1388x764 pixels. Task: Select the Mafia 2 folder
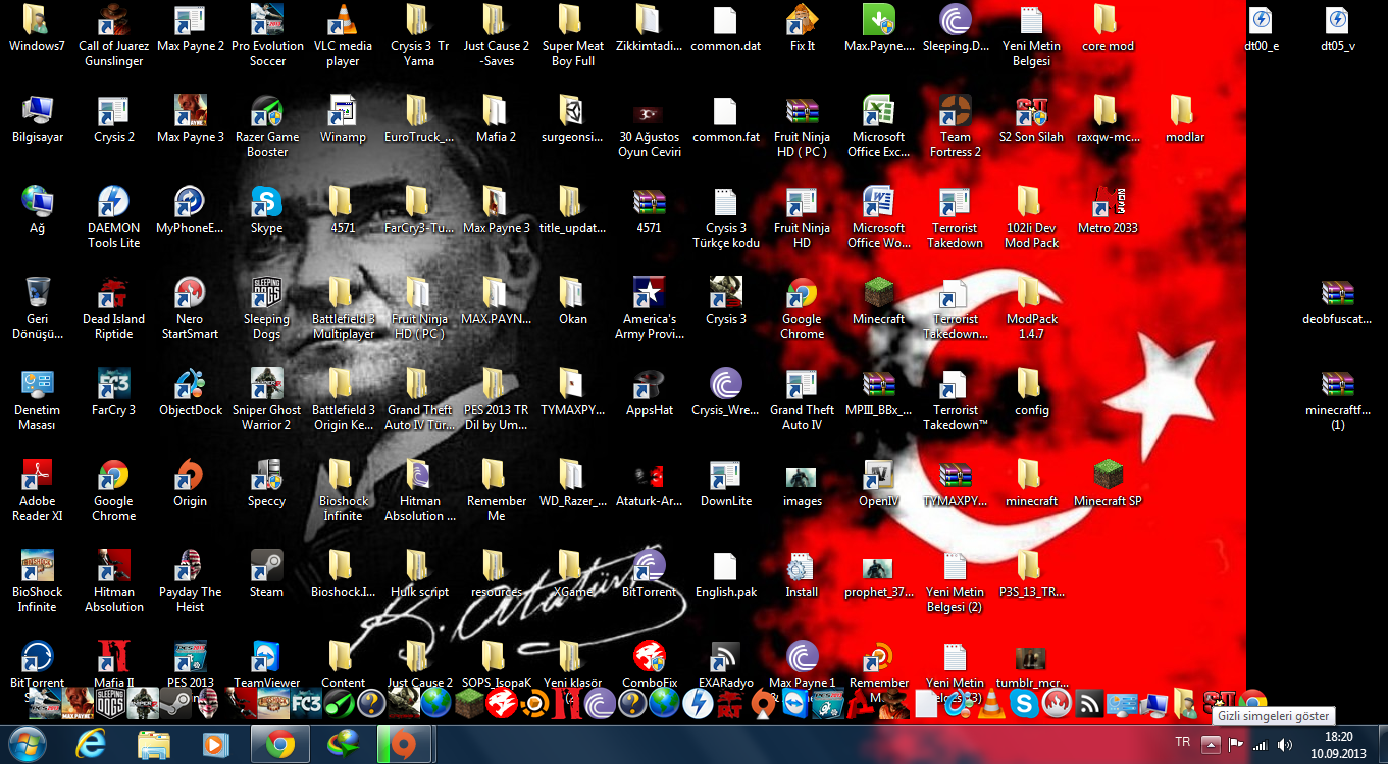click(495, 120)
